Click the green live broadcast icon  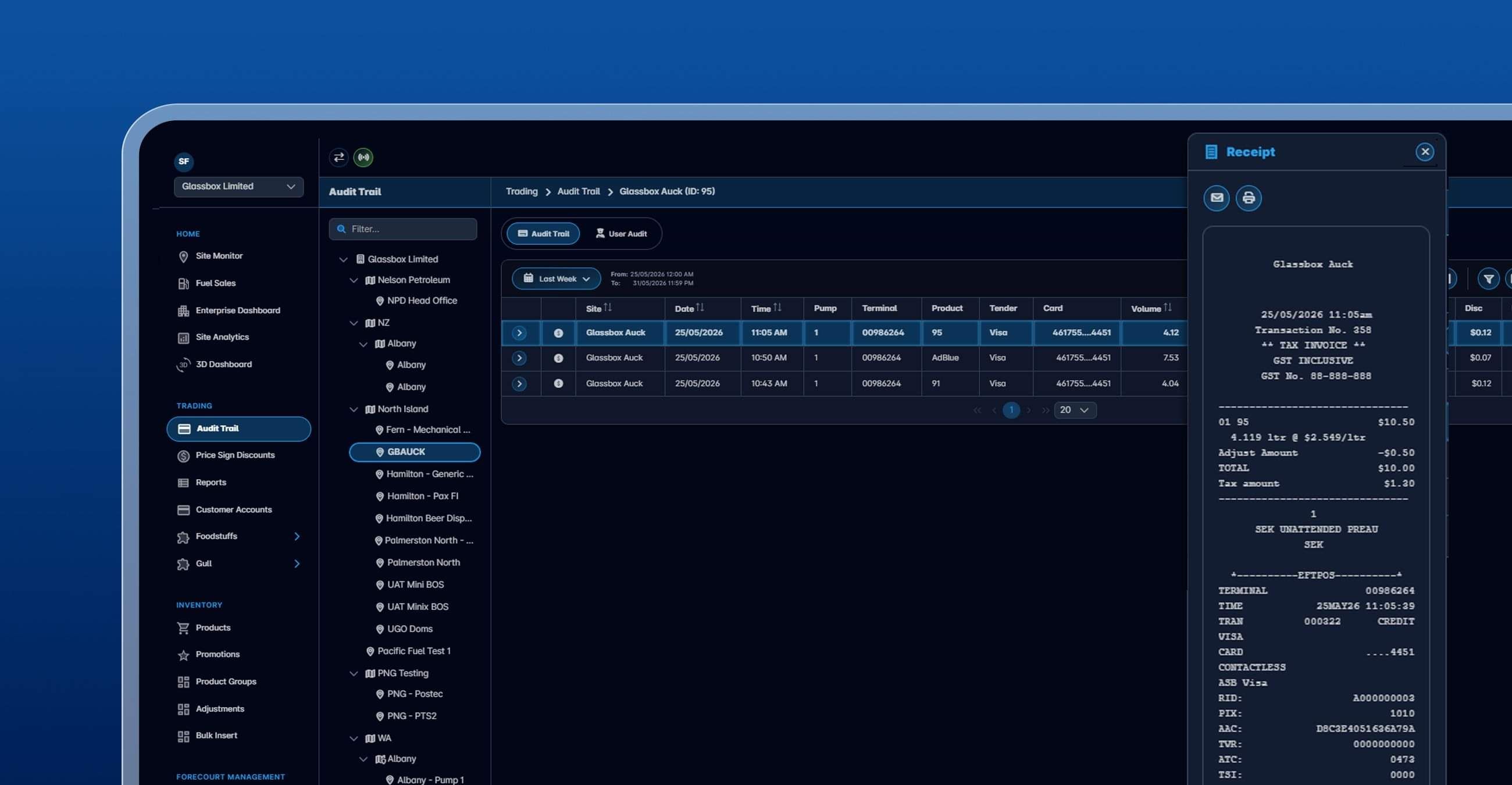(x=363, y=157)
